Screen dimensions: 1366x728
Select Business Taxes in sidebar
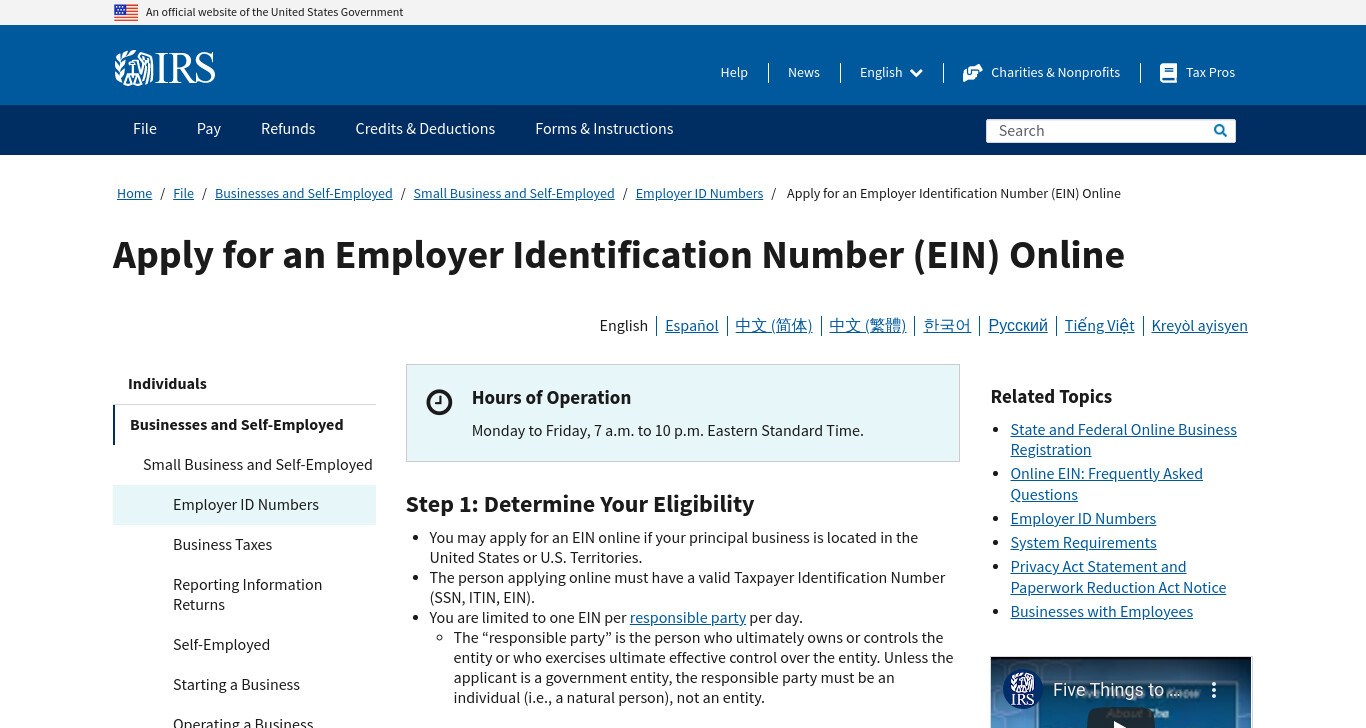[x=223, y=545]
